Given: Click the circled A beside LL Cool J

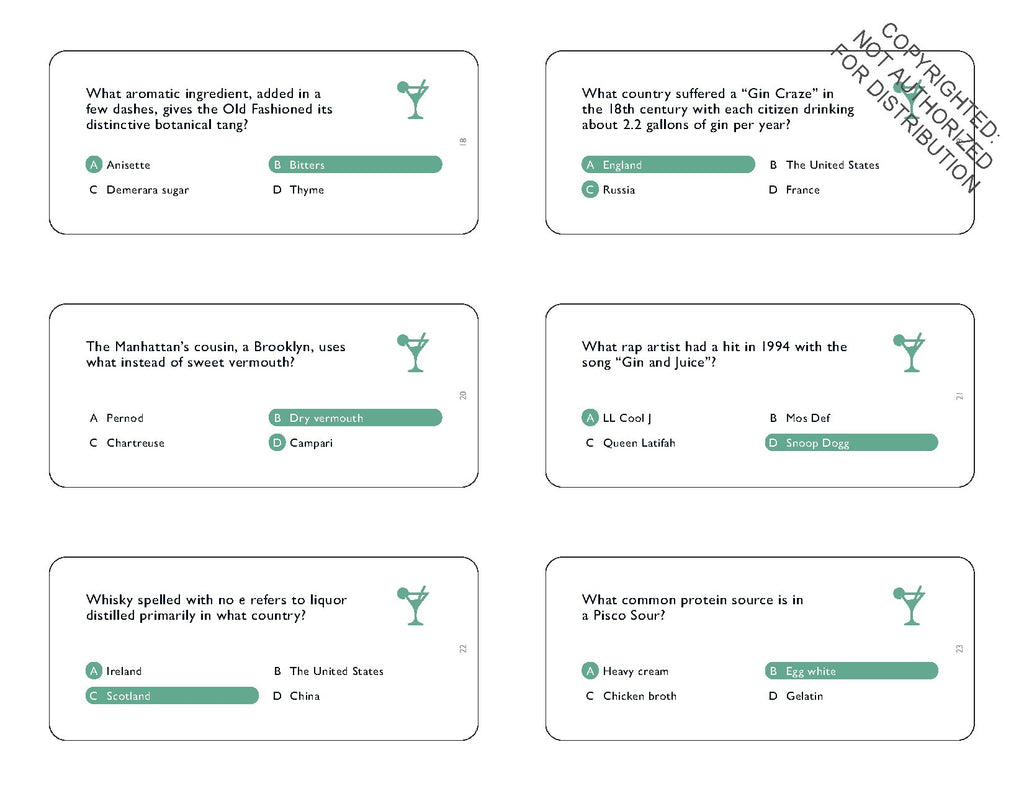Looking at the screenshot, I should [590, 417].
